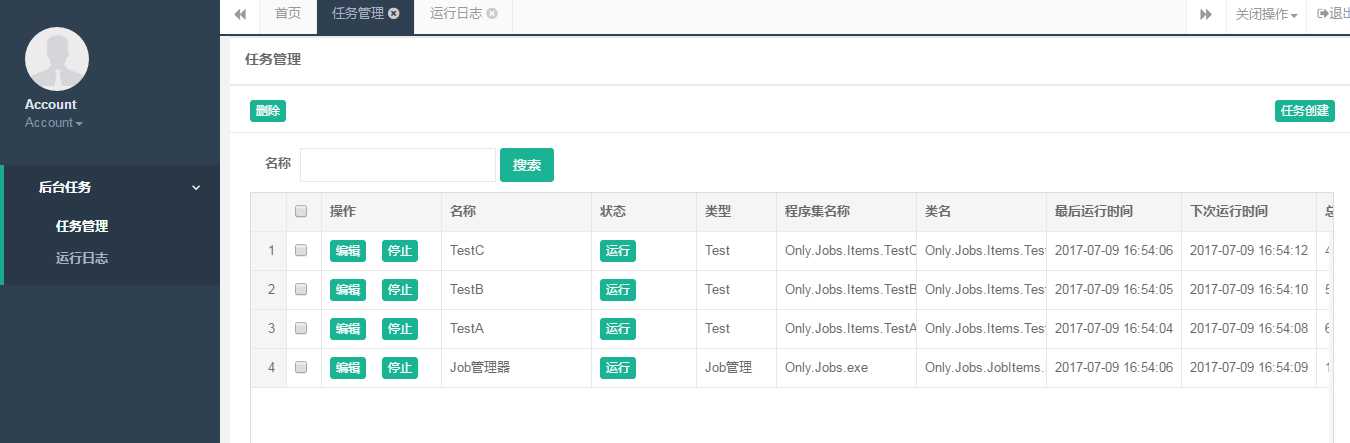This screenshot has width=1350, height=443.
Task: Click 编辑 for the Job管理器 task
Action: pos(348,368)
